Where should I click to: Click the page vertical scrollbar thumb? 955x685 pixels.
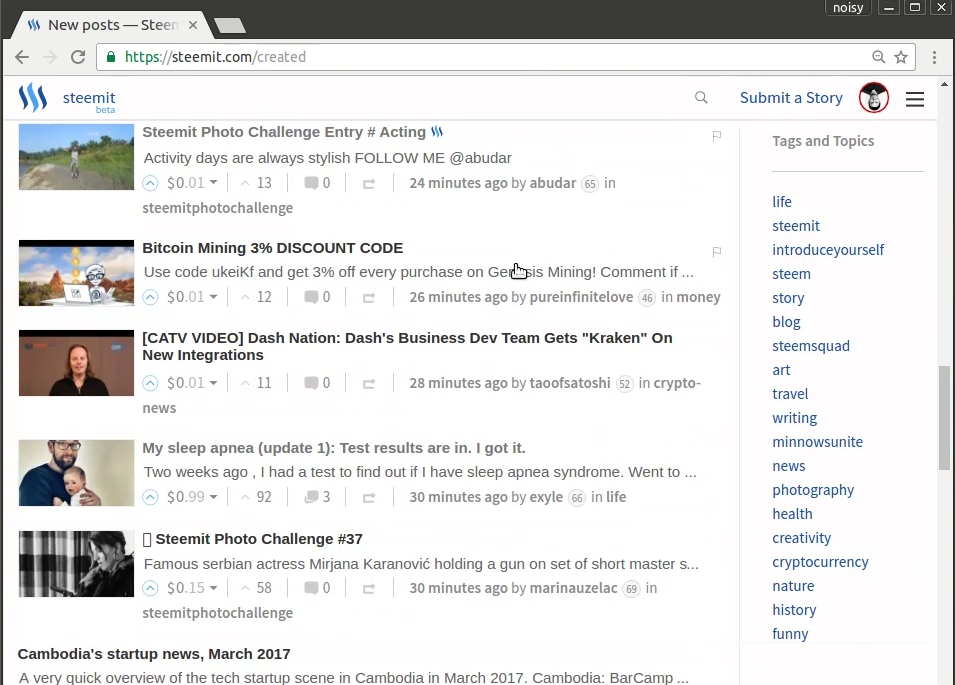click(944, 417)
